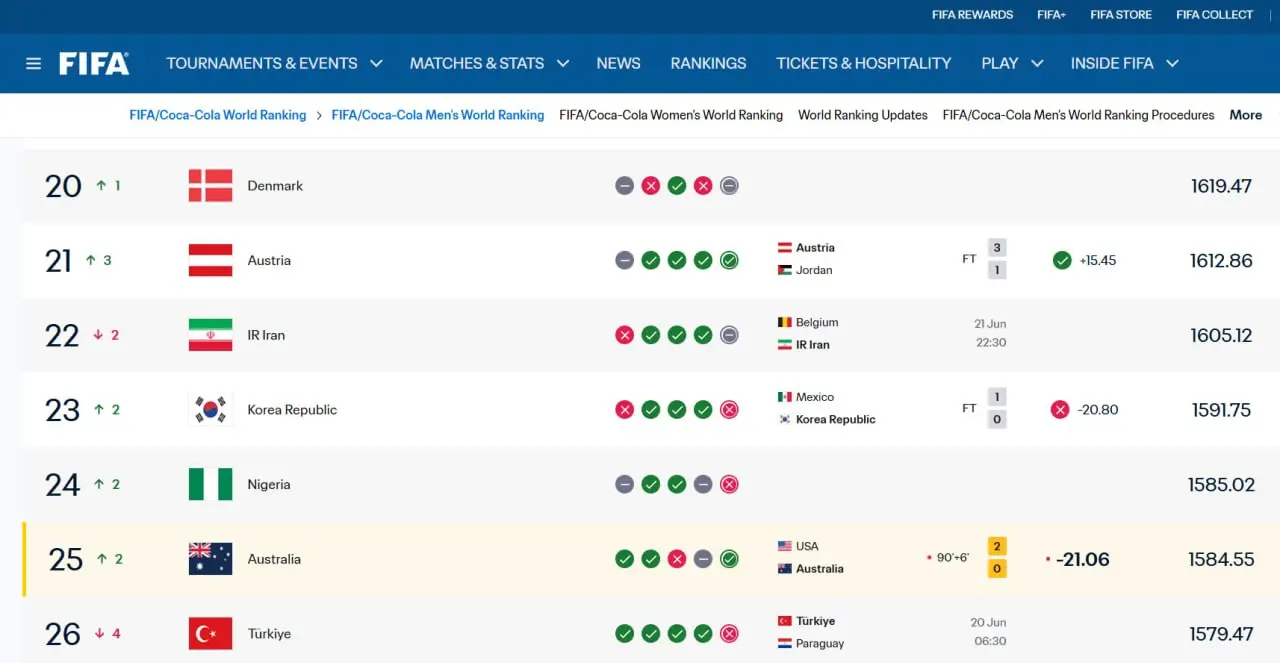Click Nigeria's green-white flag
The image size is (1280, 663).
210,484
